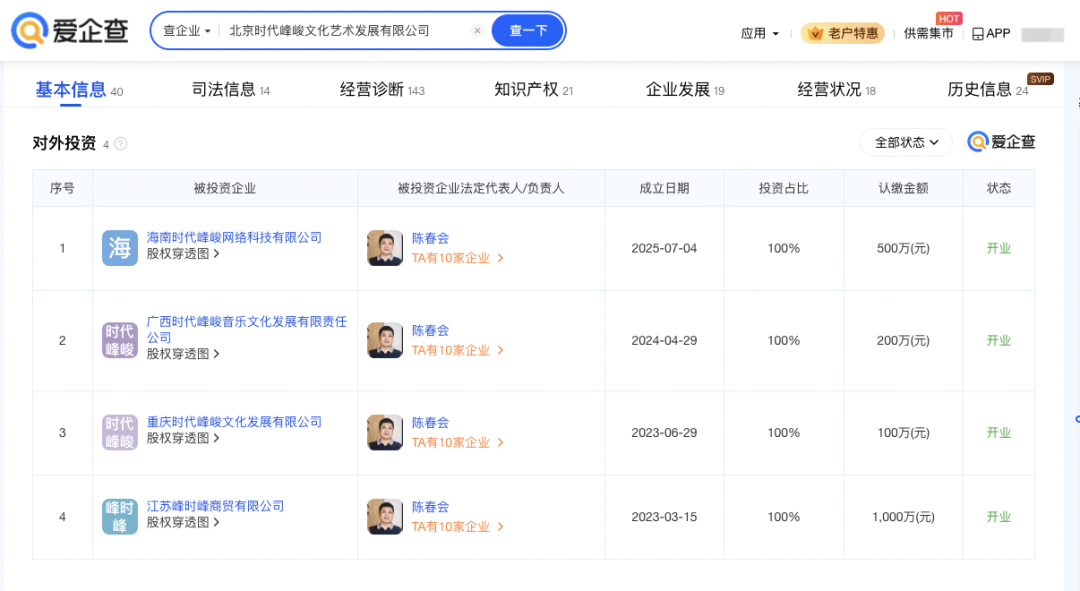Open 广西时代峰峻音乐文化发展有限责任公司 link
The image size is (1080, 591).
click(x=246, y=329)
